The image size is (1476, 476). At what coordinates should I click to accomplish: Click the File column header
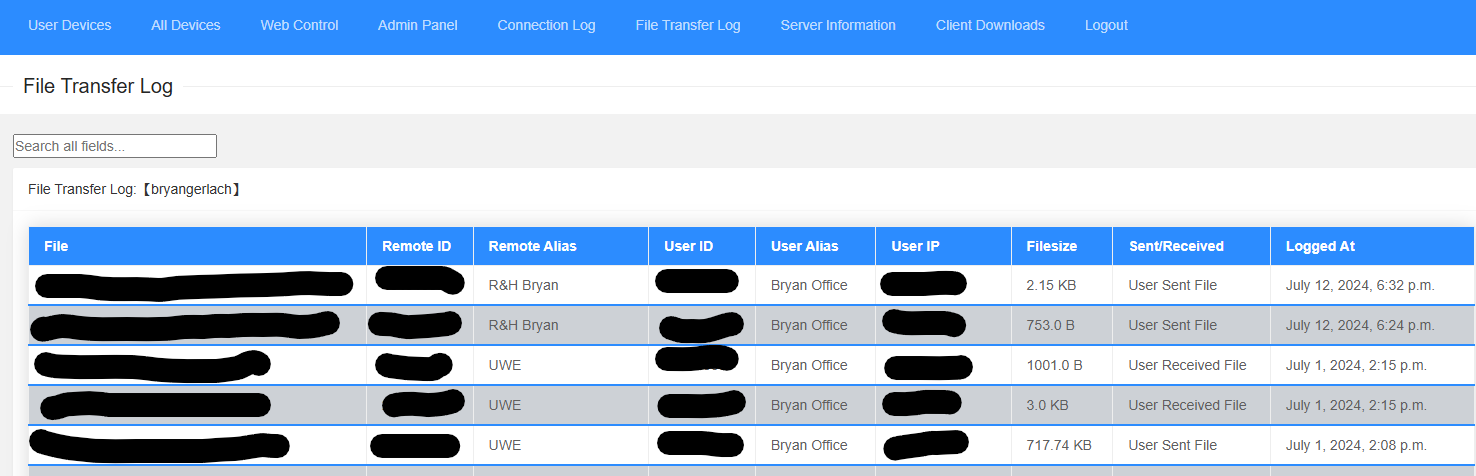tap(56, 246)
